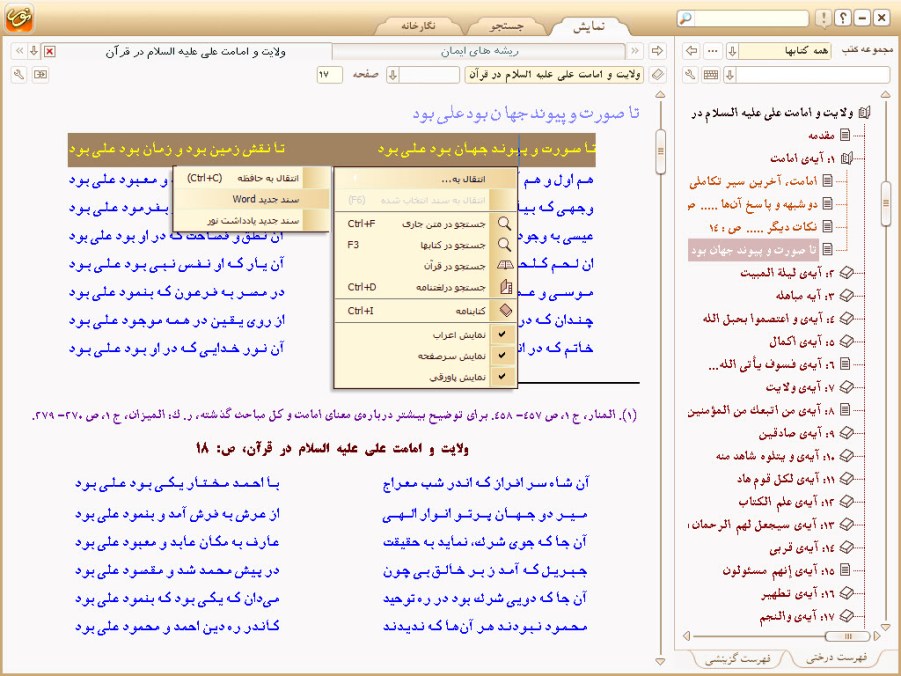Open the ریشه های ایمان book tab
901x676 pixels.
[479, 51]
